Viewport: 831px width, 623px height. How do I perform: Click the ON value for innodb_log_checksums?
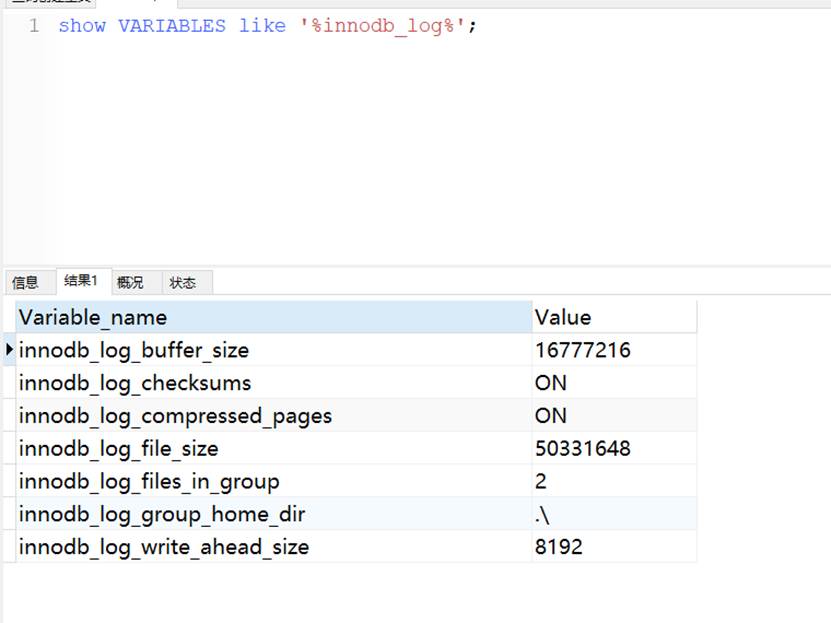(x=550, y=383)
